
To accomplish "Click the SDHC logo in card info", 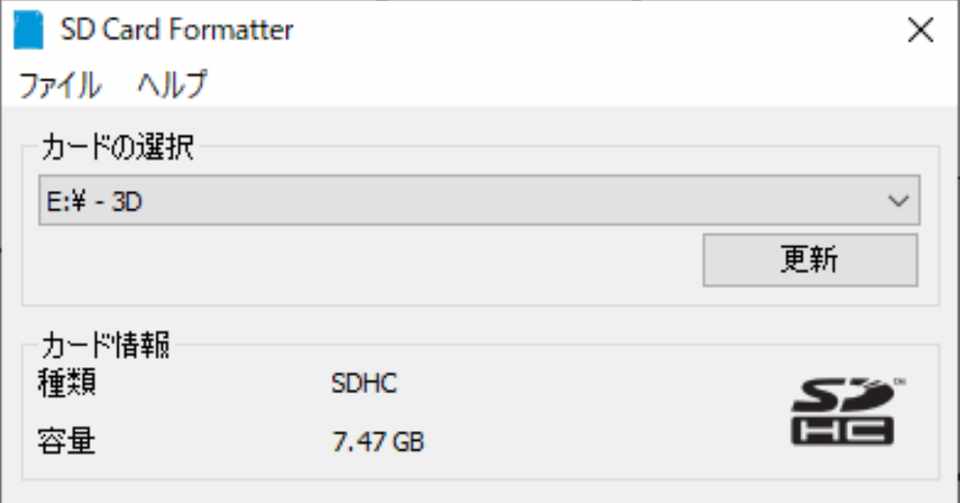I will (x=842, y=411).
